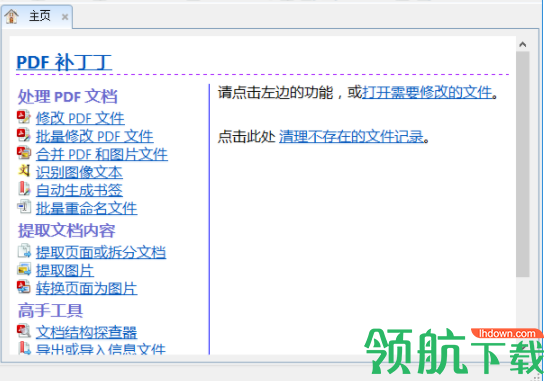The image size is (544, 381).
Task: Click the icon beside 合并 PDF 和图片文件
Action: [x=24, y=153]
